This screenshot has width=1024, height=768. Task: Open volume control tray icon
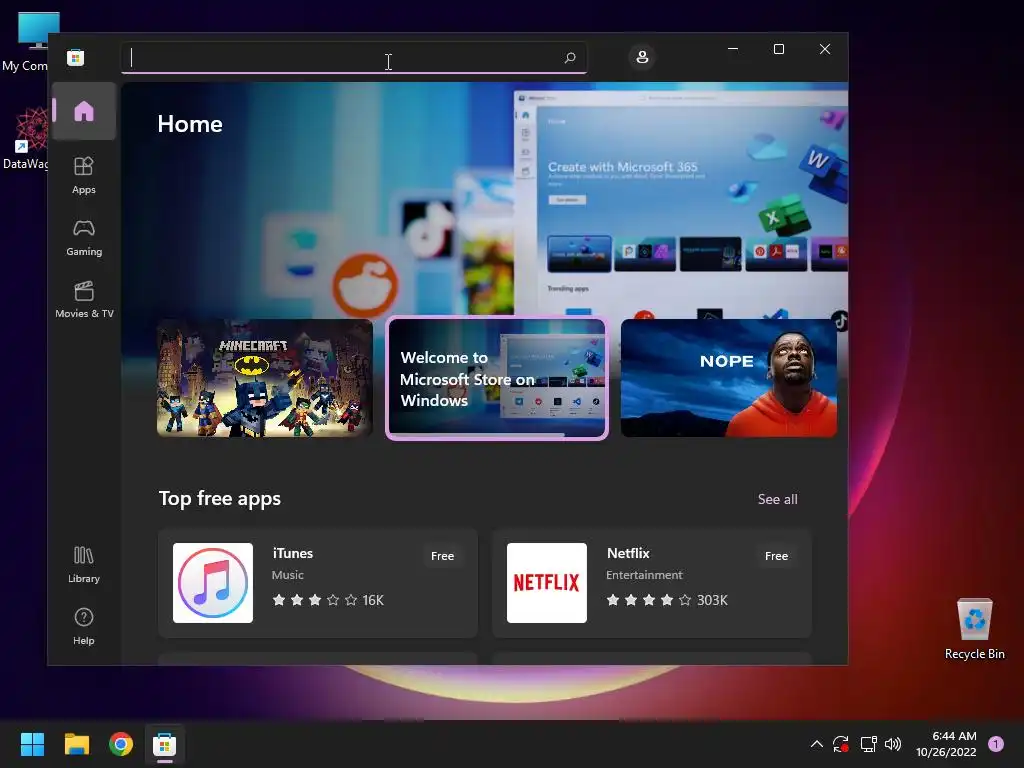pyautogui.click(x=893, y=744)
